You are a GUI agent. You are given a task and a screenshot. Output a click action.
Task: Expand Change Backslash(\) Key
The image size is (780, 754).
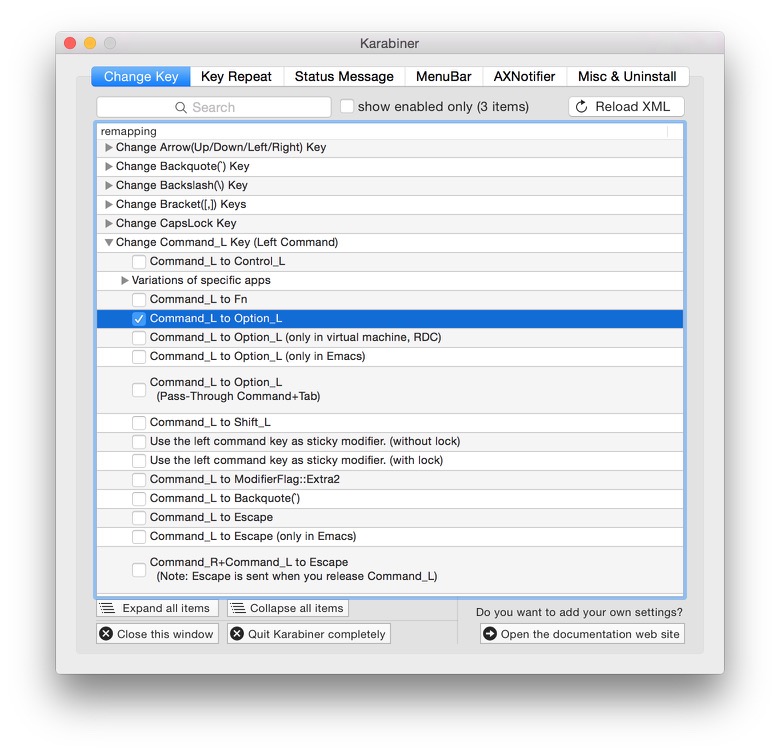tap(108, 185)
